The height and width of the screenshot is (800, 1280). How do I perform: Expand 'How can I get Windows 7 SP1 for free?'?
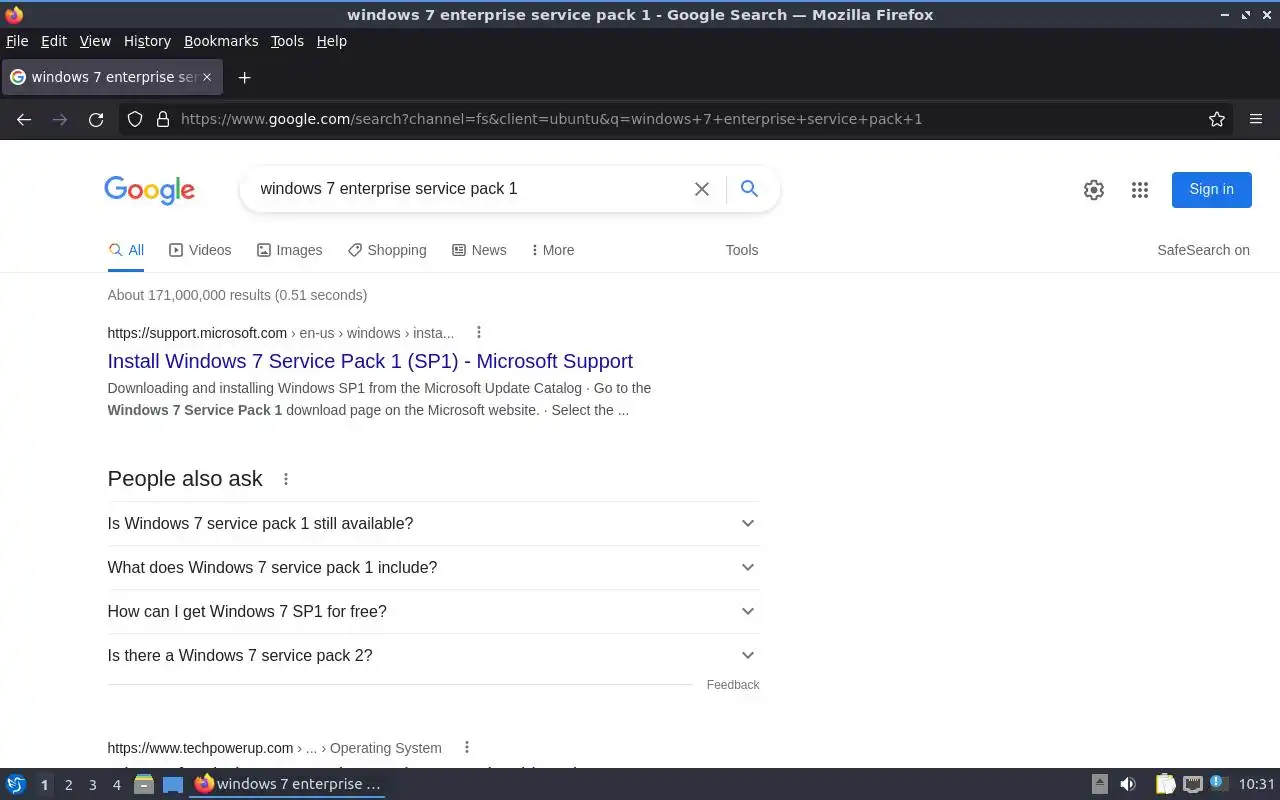[433, 611]
